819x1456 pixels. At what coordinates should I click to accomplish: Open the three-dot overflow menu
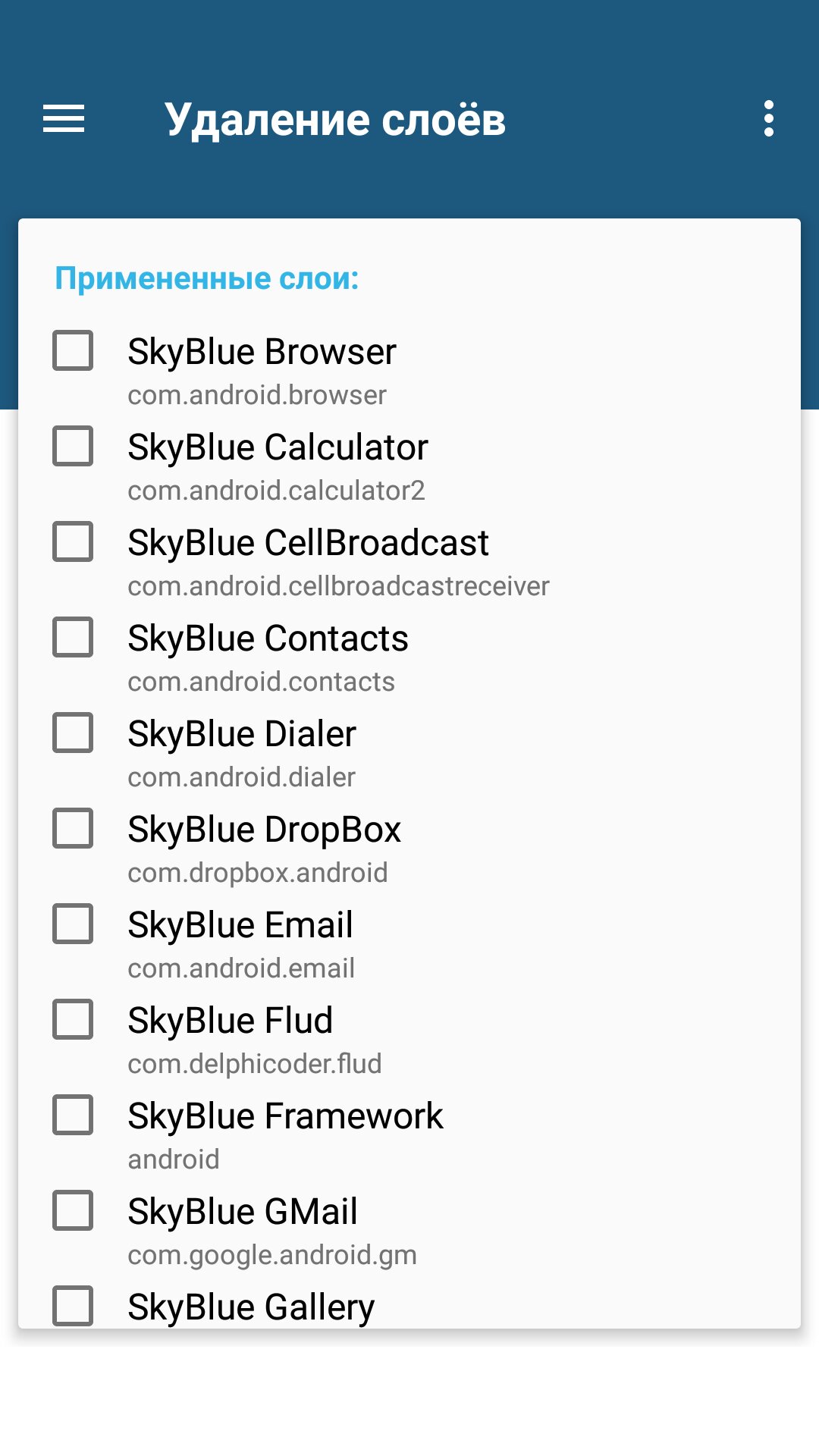769,119
